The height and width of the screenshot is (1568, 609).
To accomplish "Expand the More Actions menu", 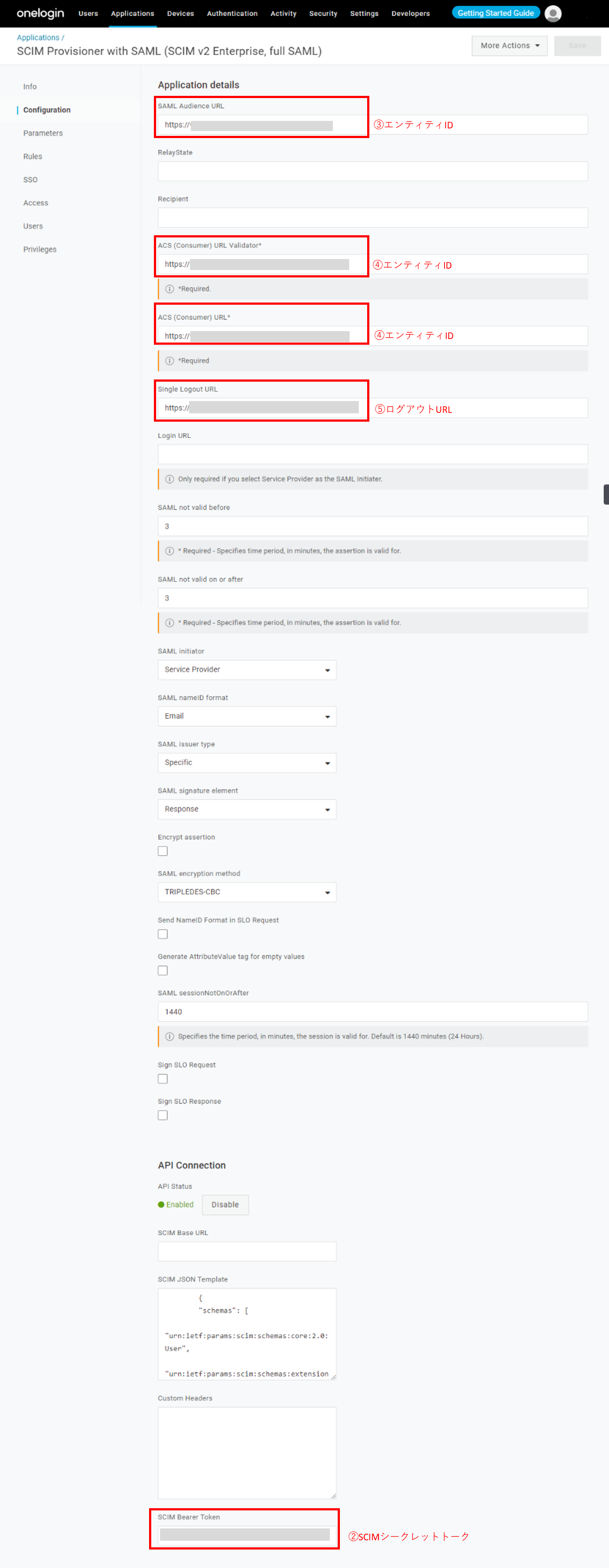I will pyautogui.click(x=510, y=46).
